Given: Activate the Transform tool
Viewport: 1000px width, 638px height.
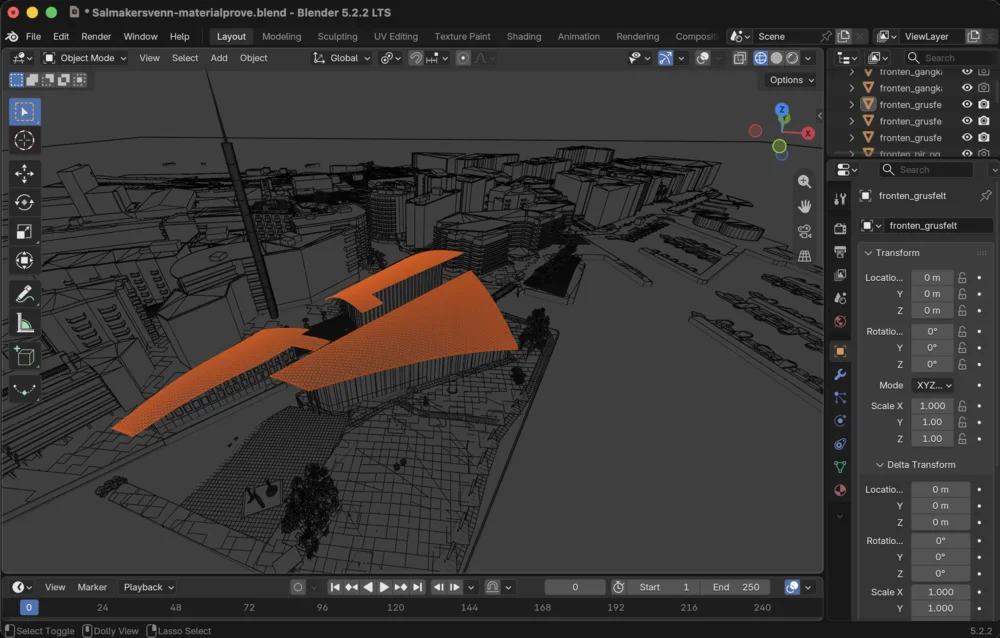Looking at the screenshot, I should click(x=24, y=260).
